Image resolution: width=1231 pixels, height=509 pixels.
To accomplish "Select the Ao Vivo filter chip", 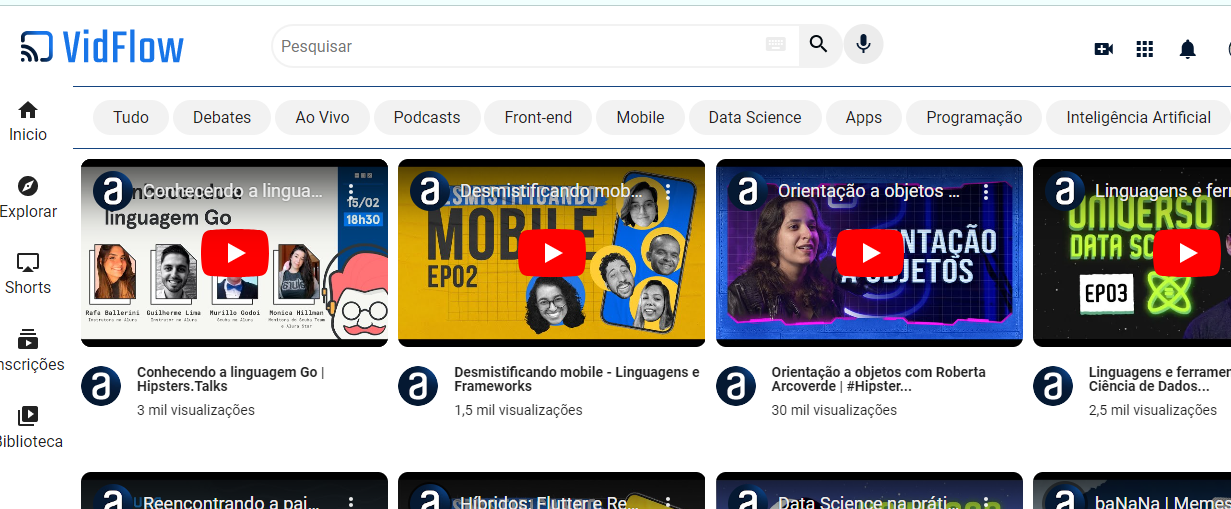I will pyautogui.click(x=322, y=117).
